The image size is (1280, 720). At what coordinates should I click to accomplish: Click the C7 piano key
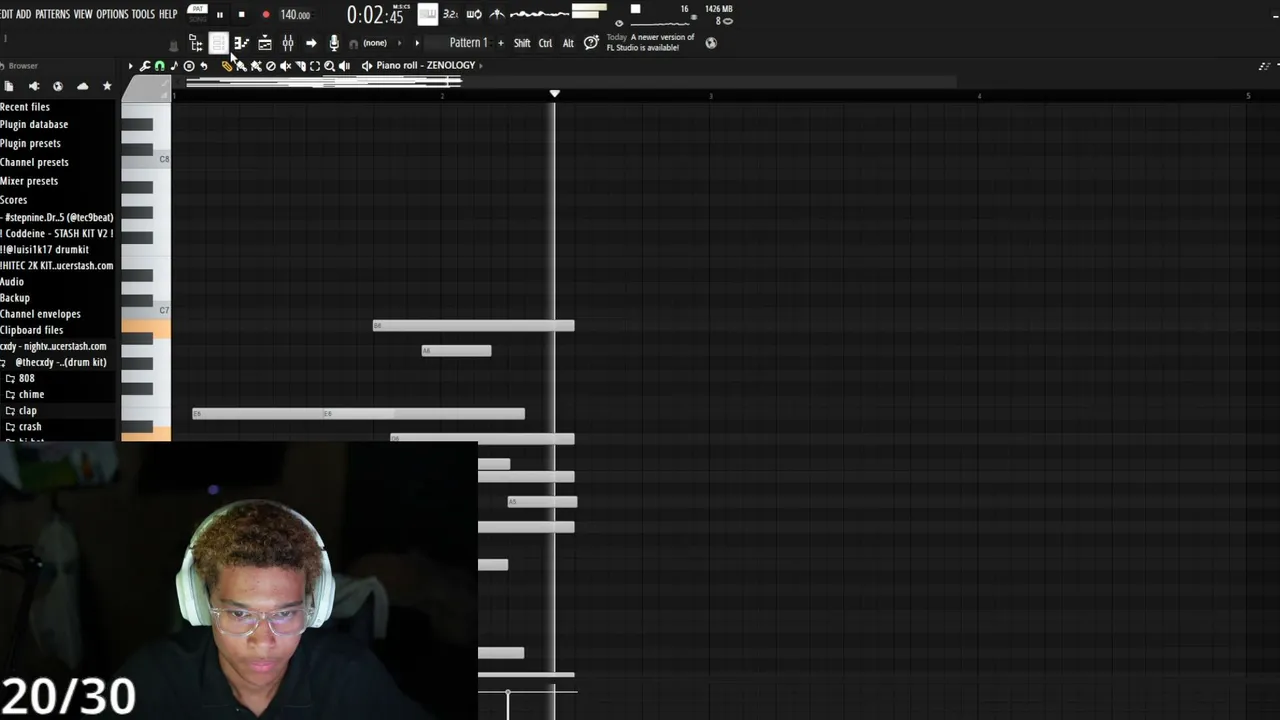point(146,311)
